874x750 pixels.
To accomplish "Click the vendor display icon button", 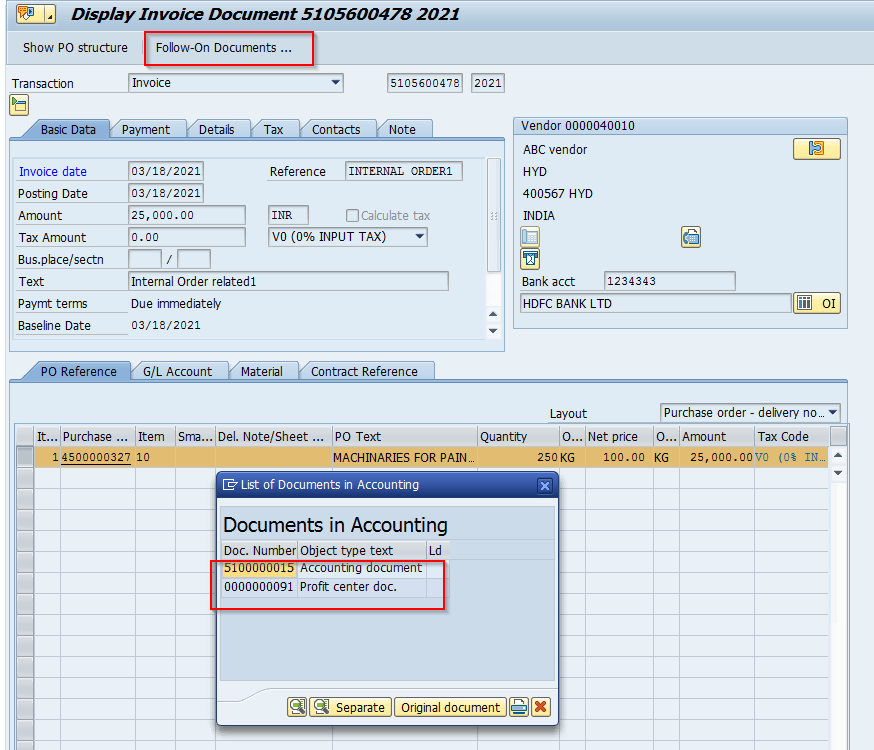I will 816,149.
